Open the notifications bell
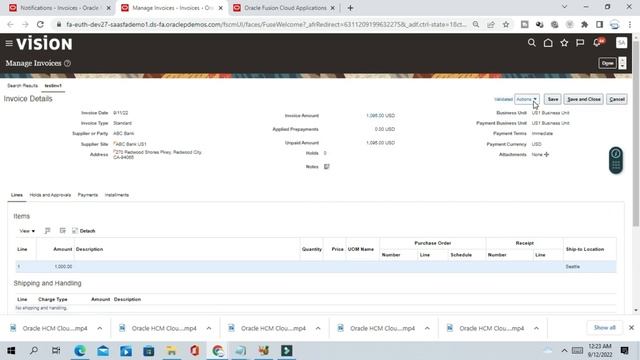 point(598,42)
